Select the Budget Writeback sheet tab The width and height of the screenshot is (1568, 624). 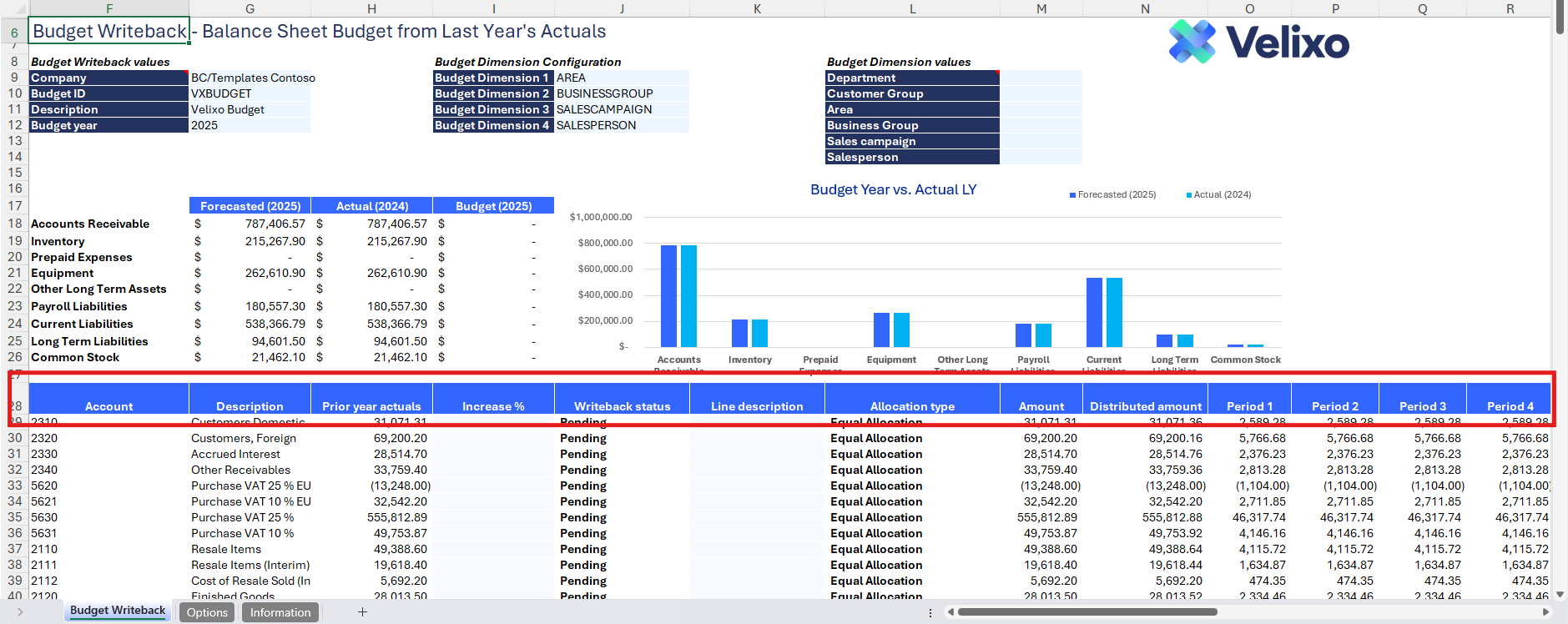118,611
